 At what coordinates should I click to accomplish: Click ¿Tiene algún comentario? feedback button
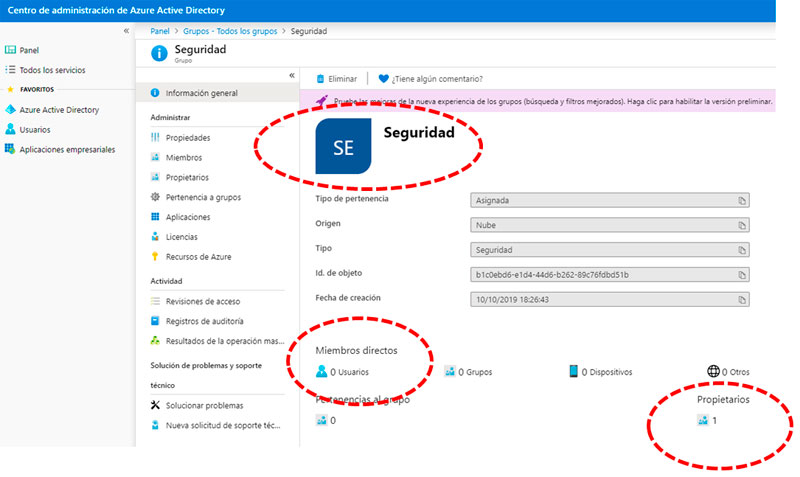(431, 79)
